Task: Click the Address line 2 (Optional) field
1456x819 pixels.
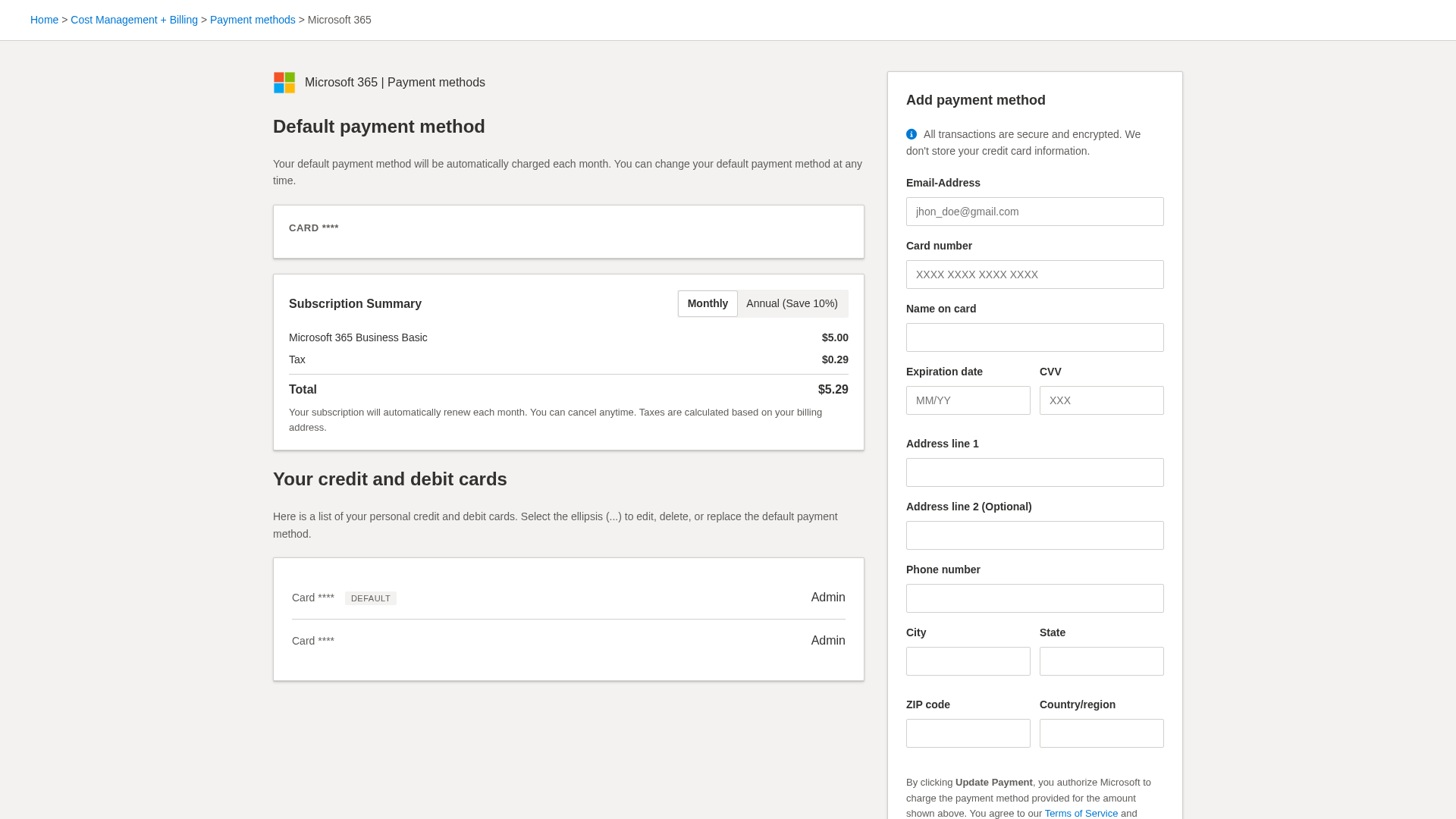Action: (1034, 535)
